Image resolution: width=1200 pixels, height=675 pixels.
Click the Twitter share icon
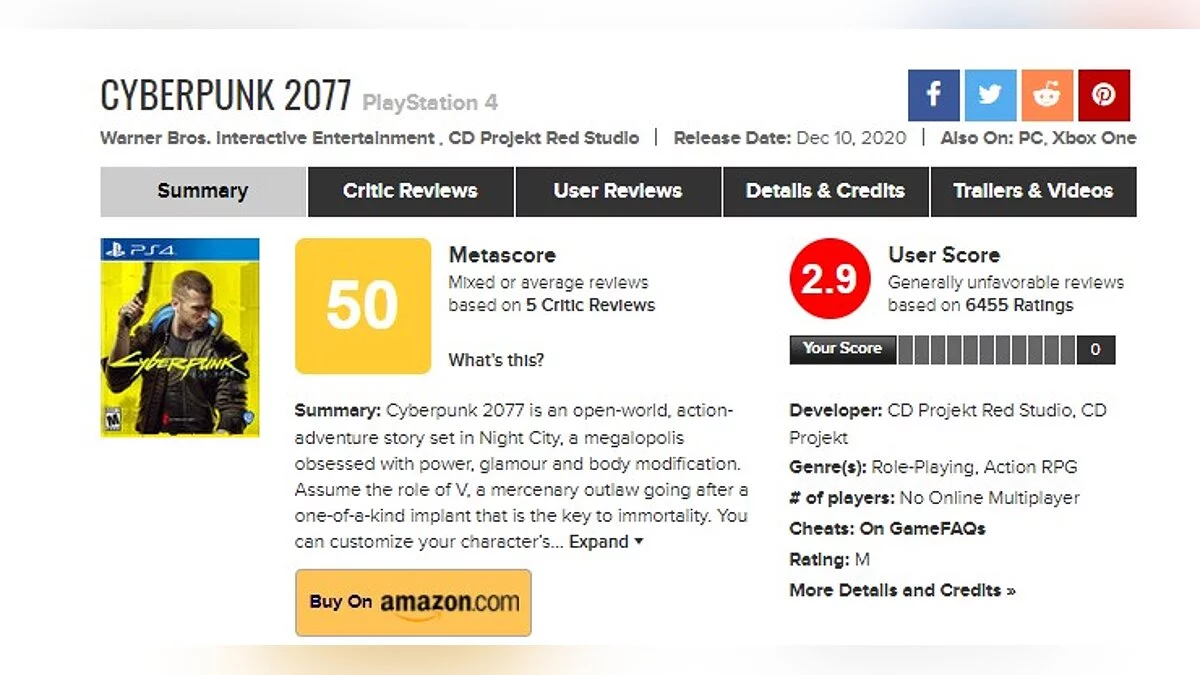[990, 95]
